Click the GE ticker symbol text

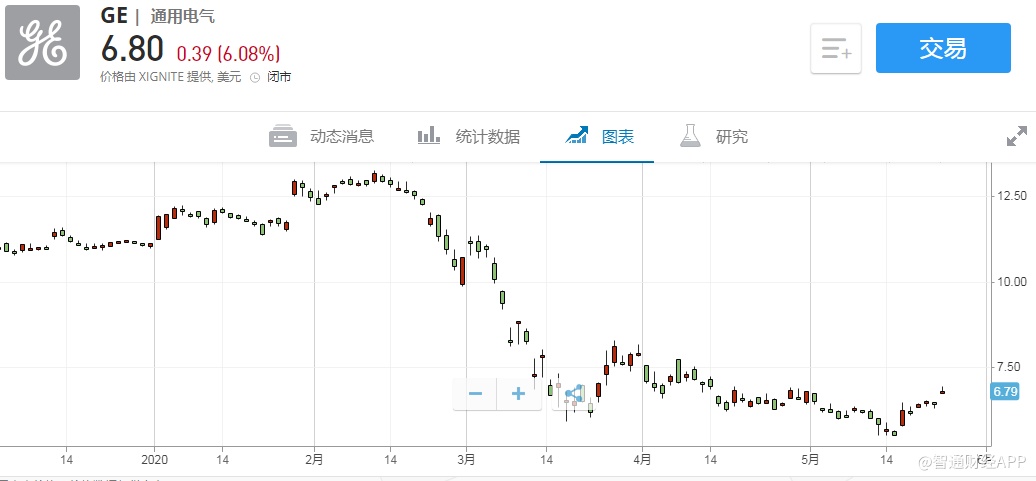click(x=113, y=16)
